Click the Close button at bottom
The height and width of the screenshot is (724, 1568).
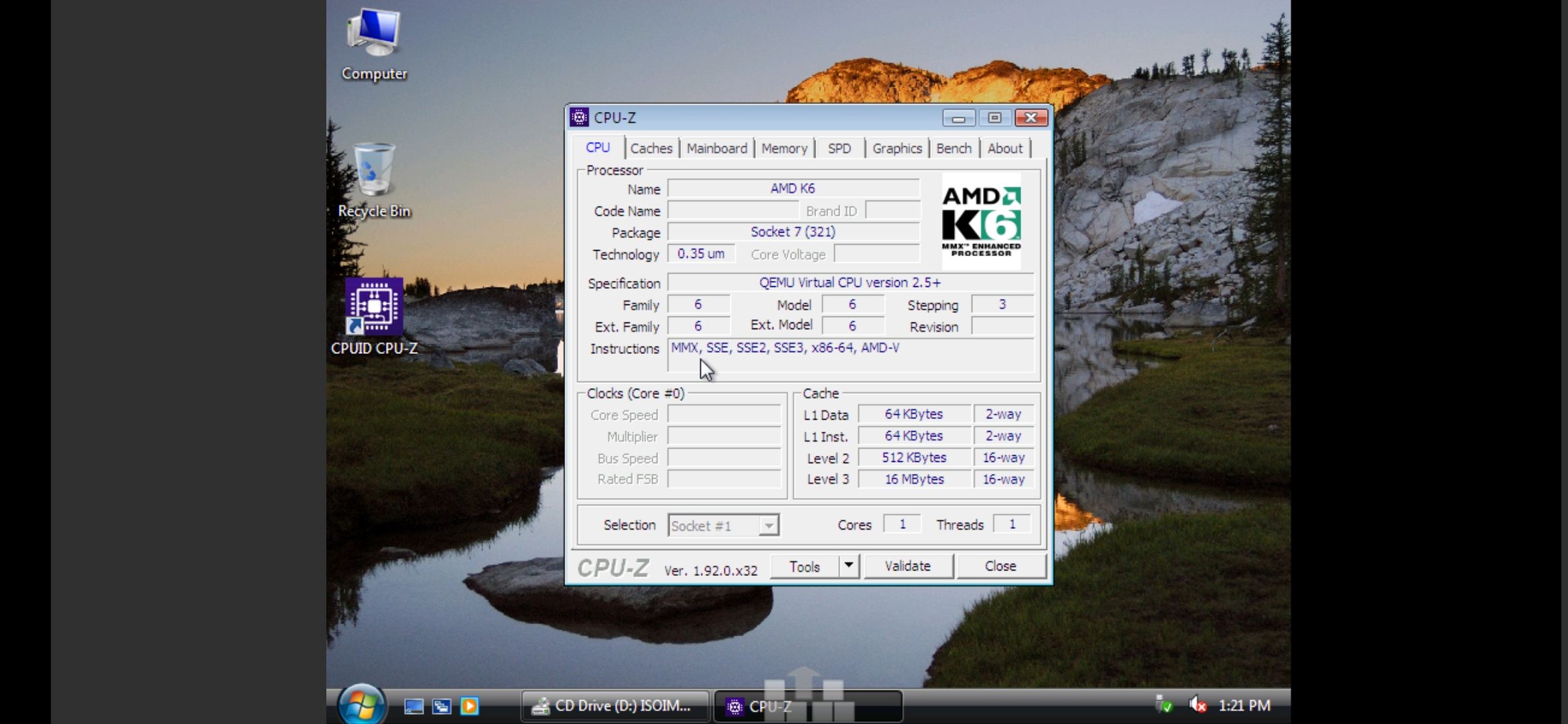(x=1000, y=566)
